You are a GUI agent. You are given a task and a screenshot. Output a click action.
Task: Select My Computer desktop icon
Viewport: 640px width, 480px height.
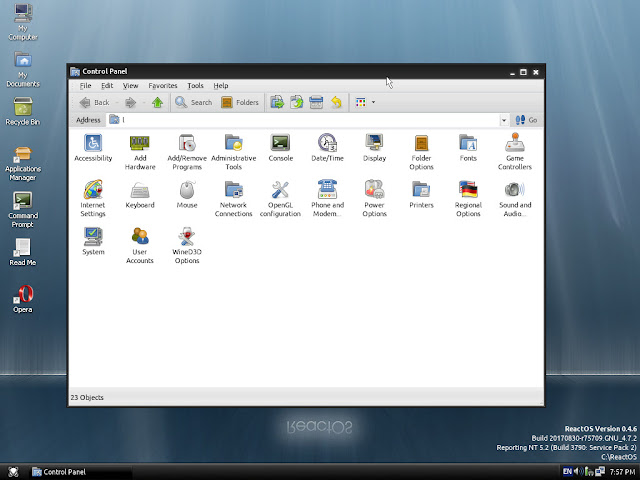click(23, 22)
